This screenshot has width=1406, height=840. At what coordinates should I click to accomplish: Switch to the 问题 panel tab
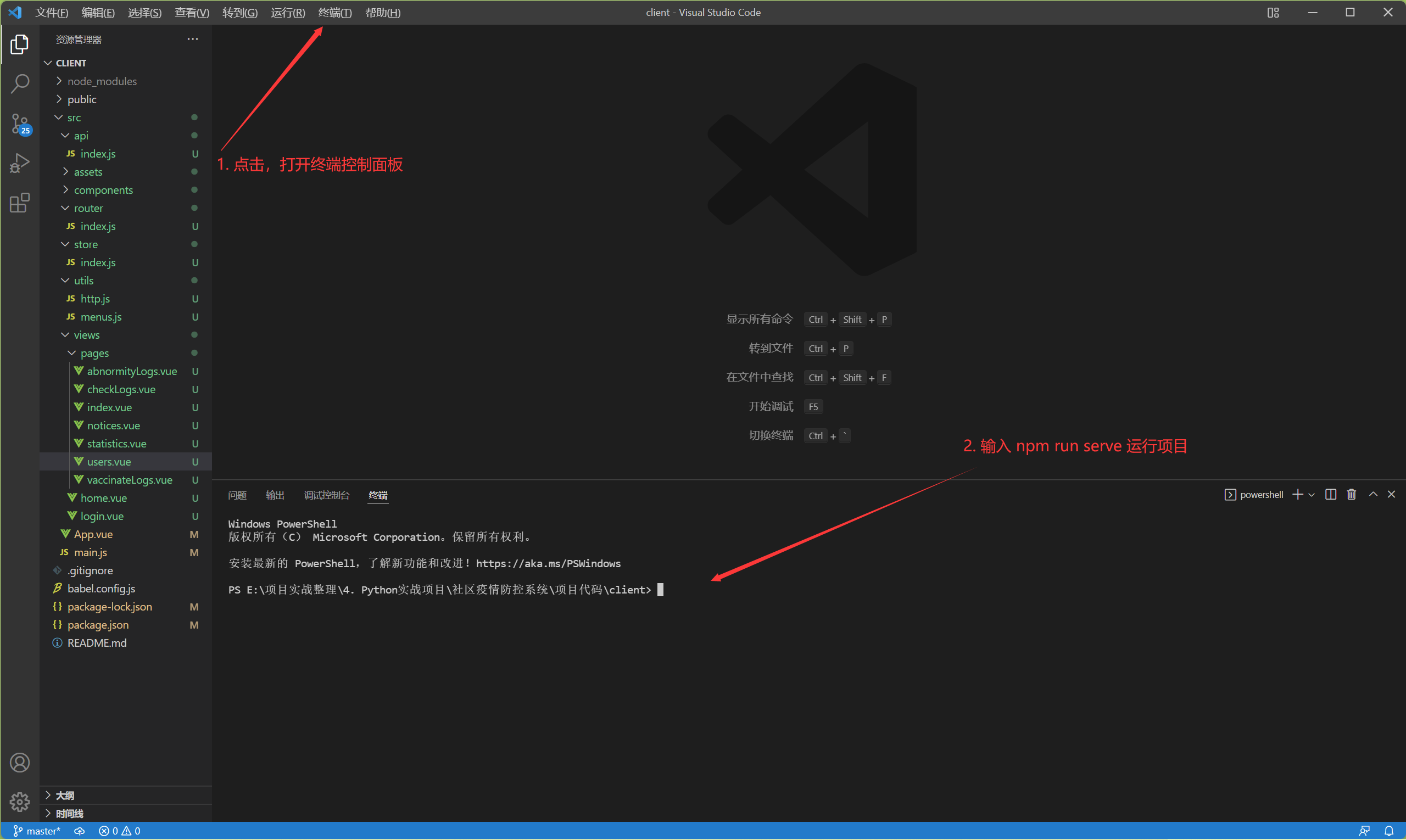click(x=237, y=495)
